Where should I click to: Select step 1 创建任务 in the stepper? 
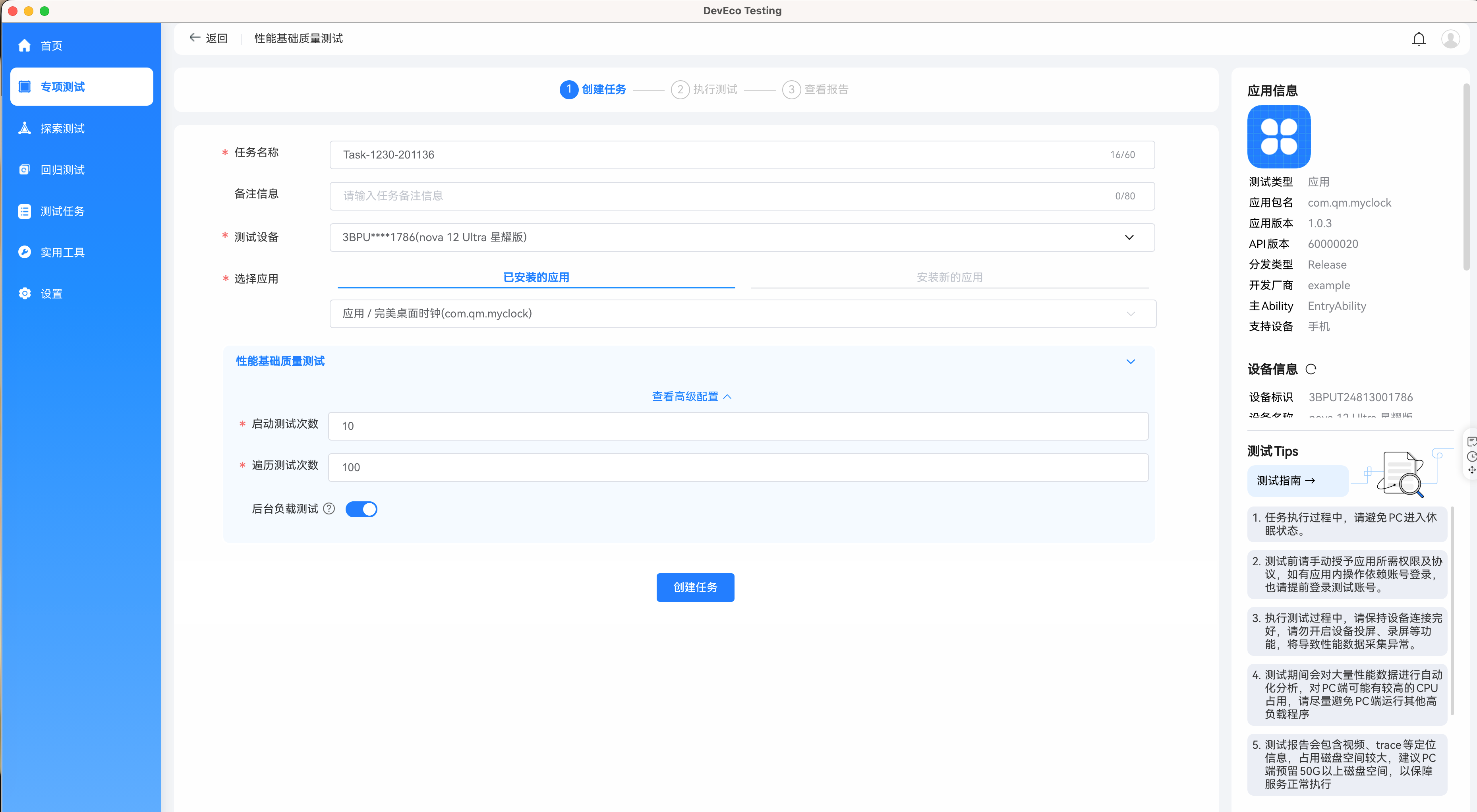[593, 89]
